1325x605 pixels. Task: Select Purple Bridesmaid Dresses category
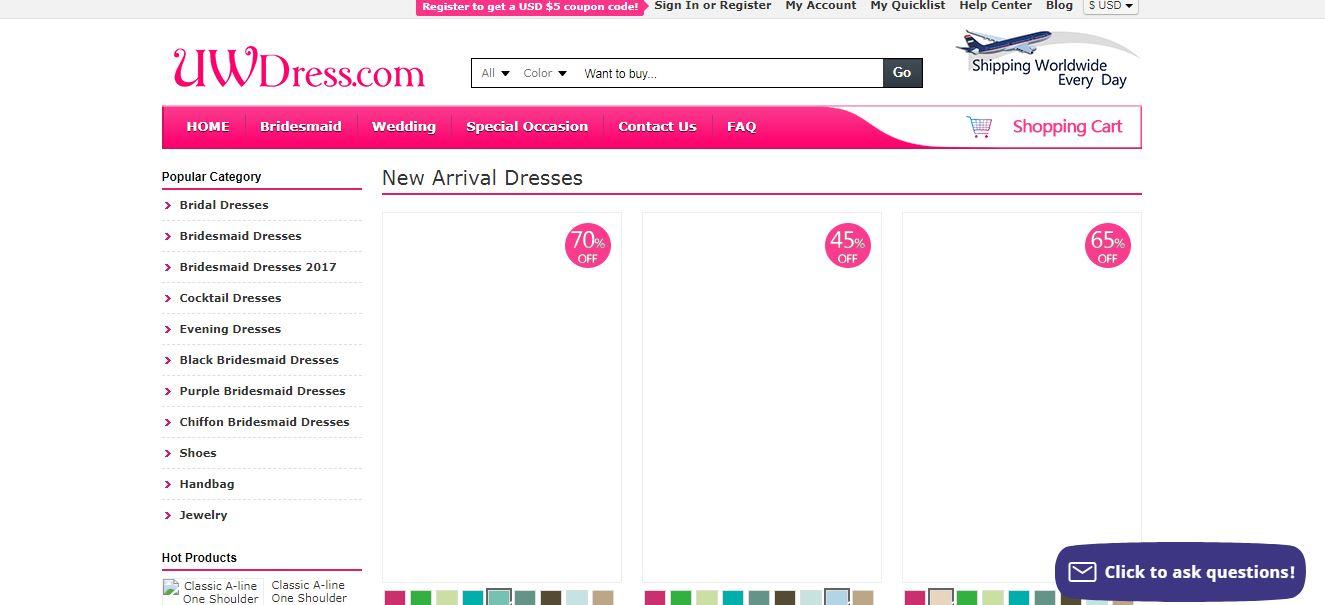(x=262, y=391)
